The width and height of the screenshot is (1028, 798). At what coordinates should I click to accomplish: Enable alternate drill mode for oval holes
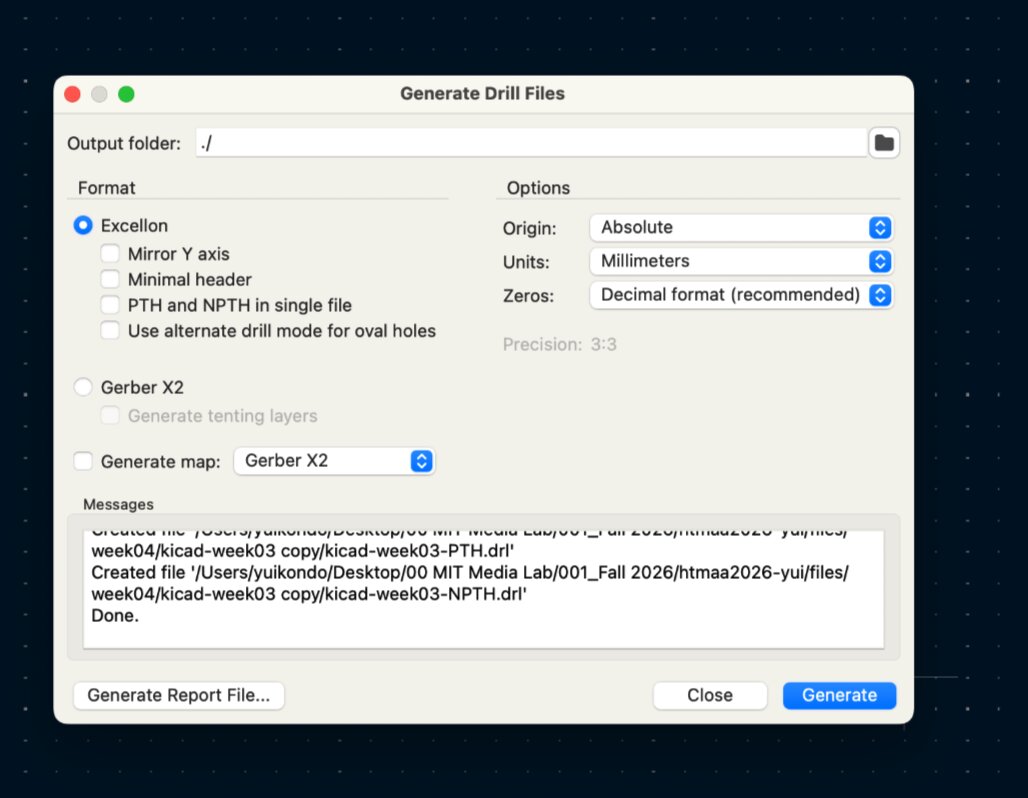pyautogui.click(x=110, y=330)
